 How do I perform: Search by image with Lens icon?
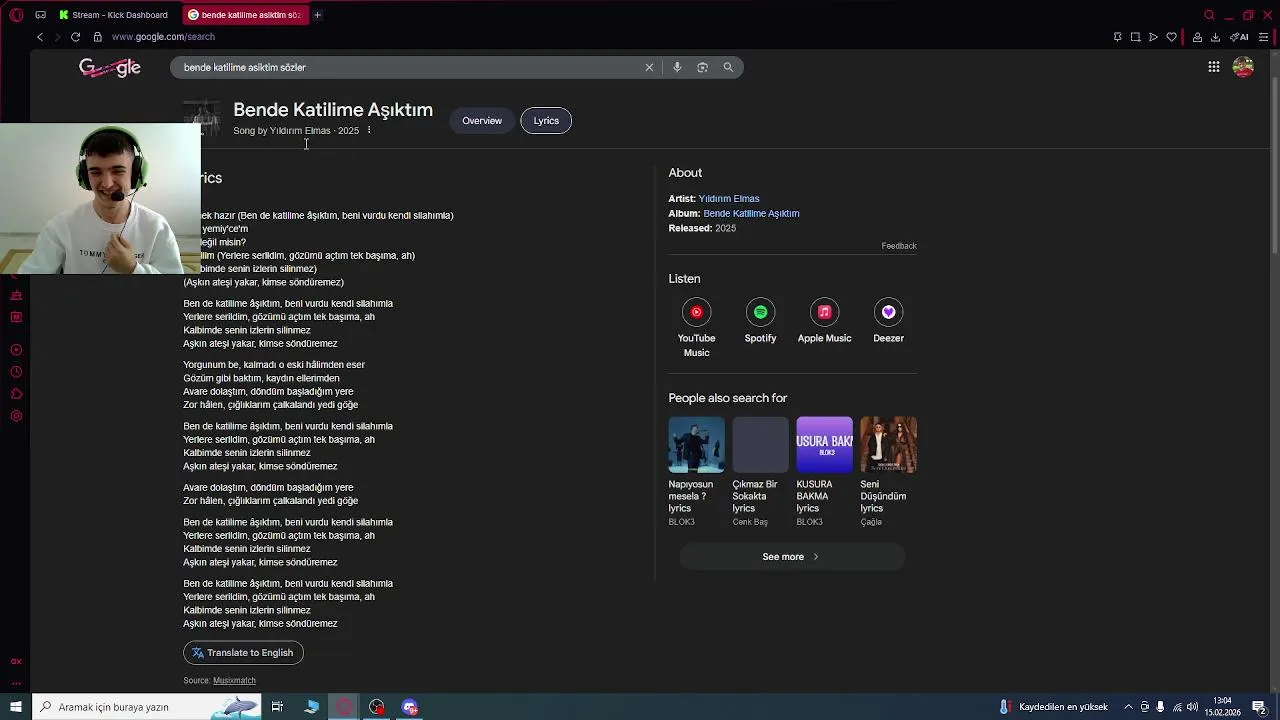click(x=702, y=67)
